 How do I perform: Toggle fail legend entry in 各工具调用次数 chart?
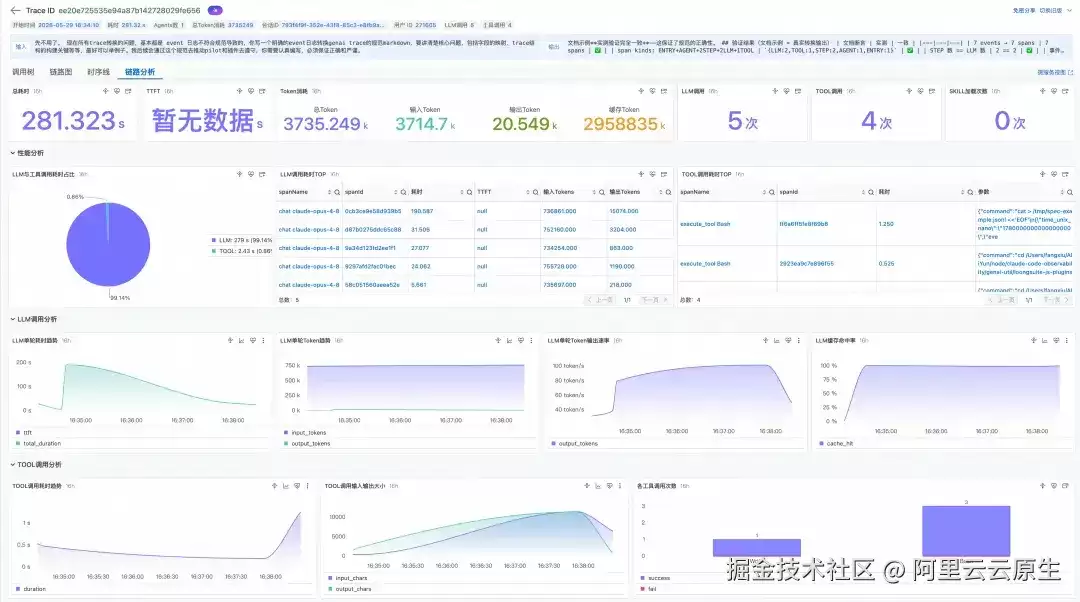pyautogui.click(x=648, y=589)
